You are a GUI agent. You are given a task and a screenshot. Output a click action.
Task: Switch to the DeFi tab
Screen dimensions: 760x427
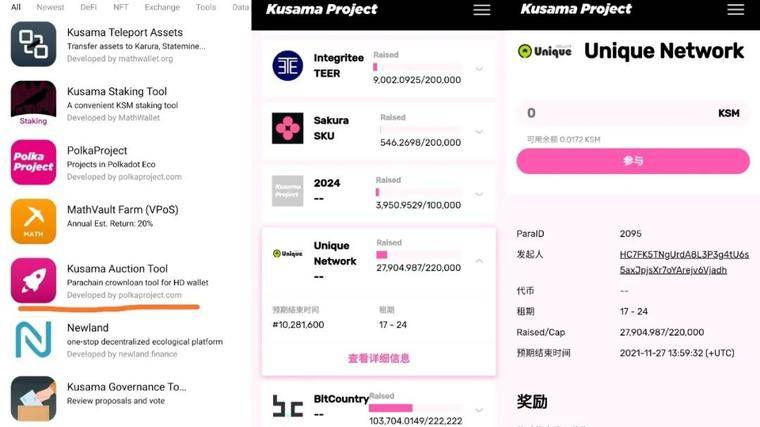88,7
